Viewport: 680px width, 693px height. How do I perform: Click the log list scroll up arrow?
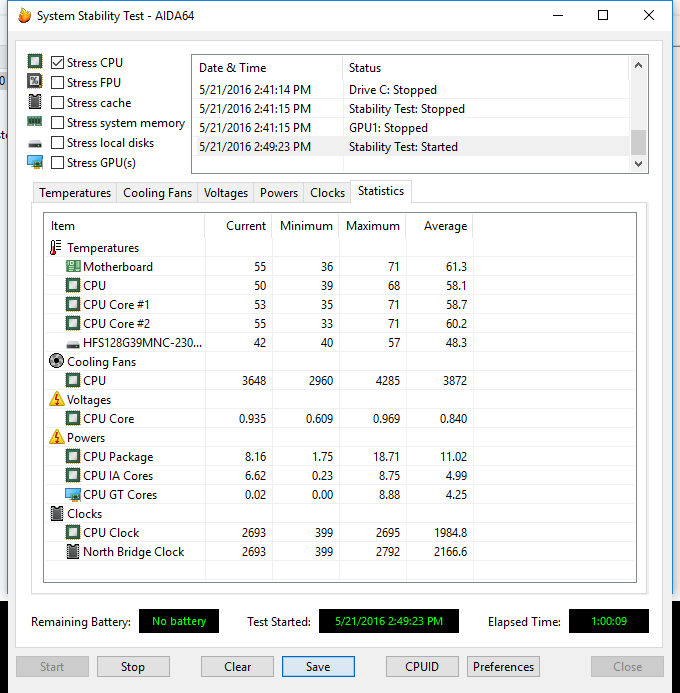click(x=638, y=65)
